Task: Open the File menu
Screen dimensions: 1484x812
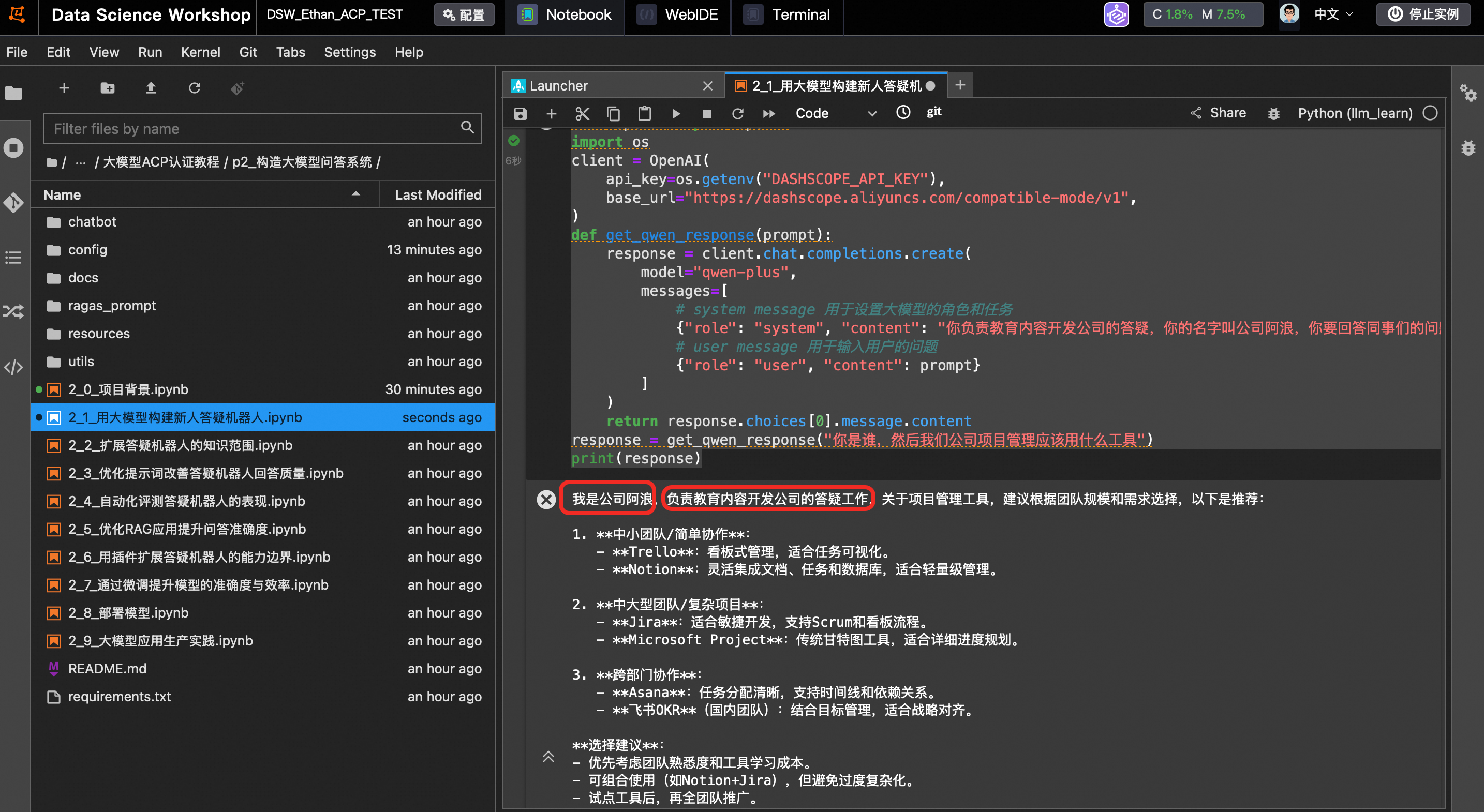Action: click(x=17, y=52)
